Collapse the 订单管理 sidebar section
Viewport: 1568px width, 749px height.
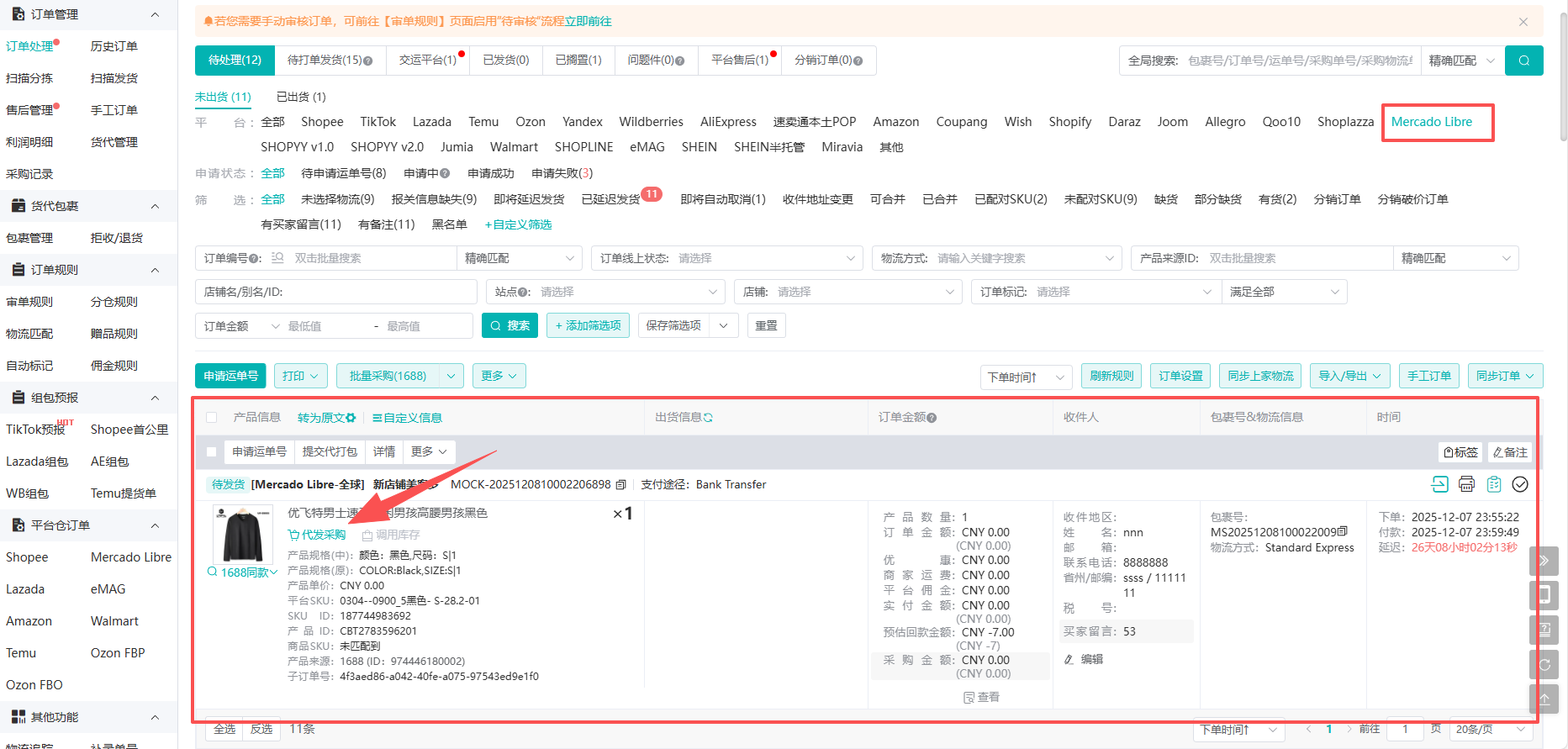click(x=155, y=14)
